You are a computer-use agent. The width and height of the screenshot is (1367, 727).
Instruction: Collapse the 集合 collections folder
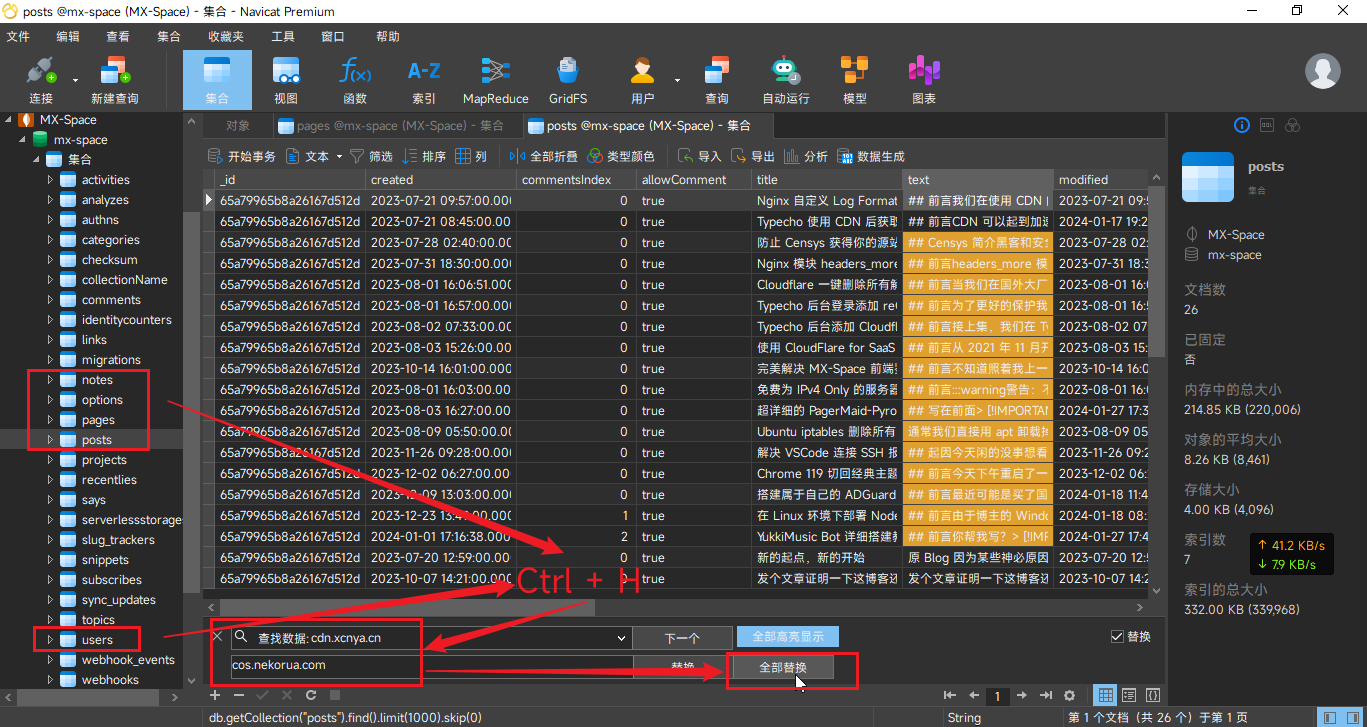[36, 160]
